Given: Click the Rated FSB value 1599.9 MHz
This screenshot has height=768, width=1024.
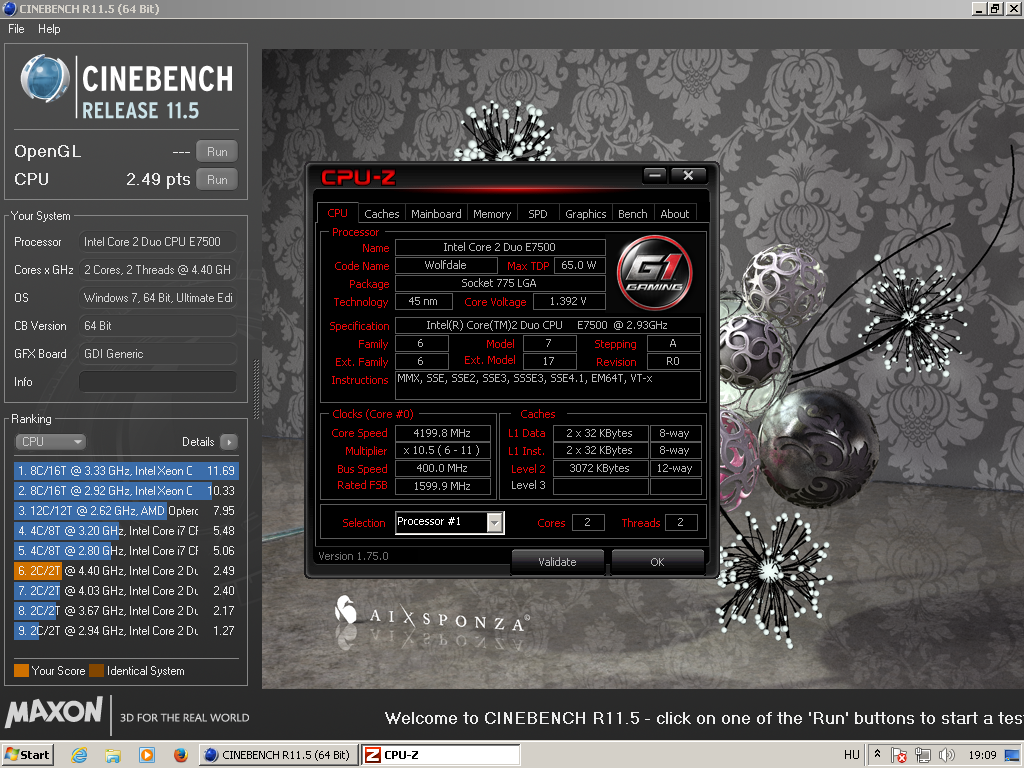Looking at the screenshot, I should coord(442,486).
